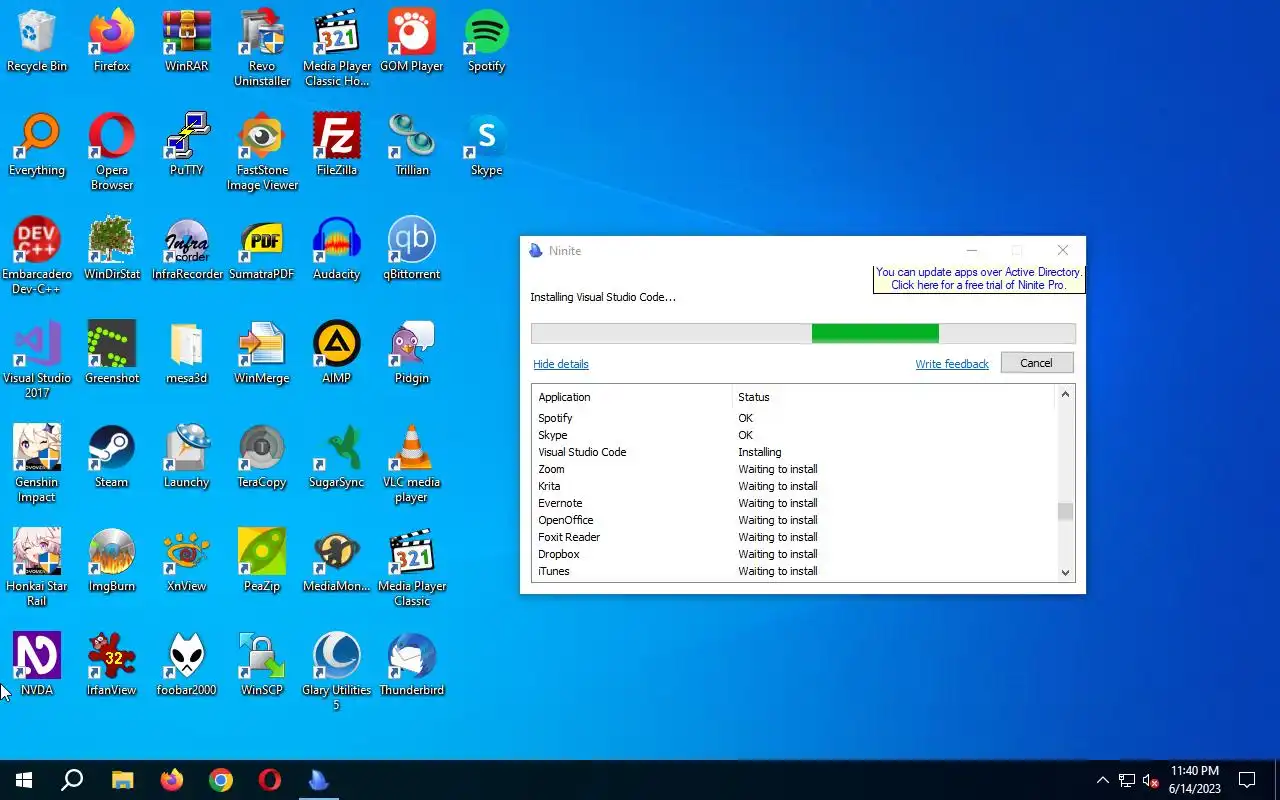The height and width of the screenshot is (800, 1280).
Task: Select the AIMP desktop shortcut
Action: pos(337,354)
